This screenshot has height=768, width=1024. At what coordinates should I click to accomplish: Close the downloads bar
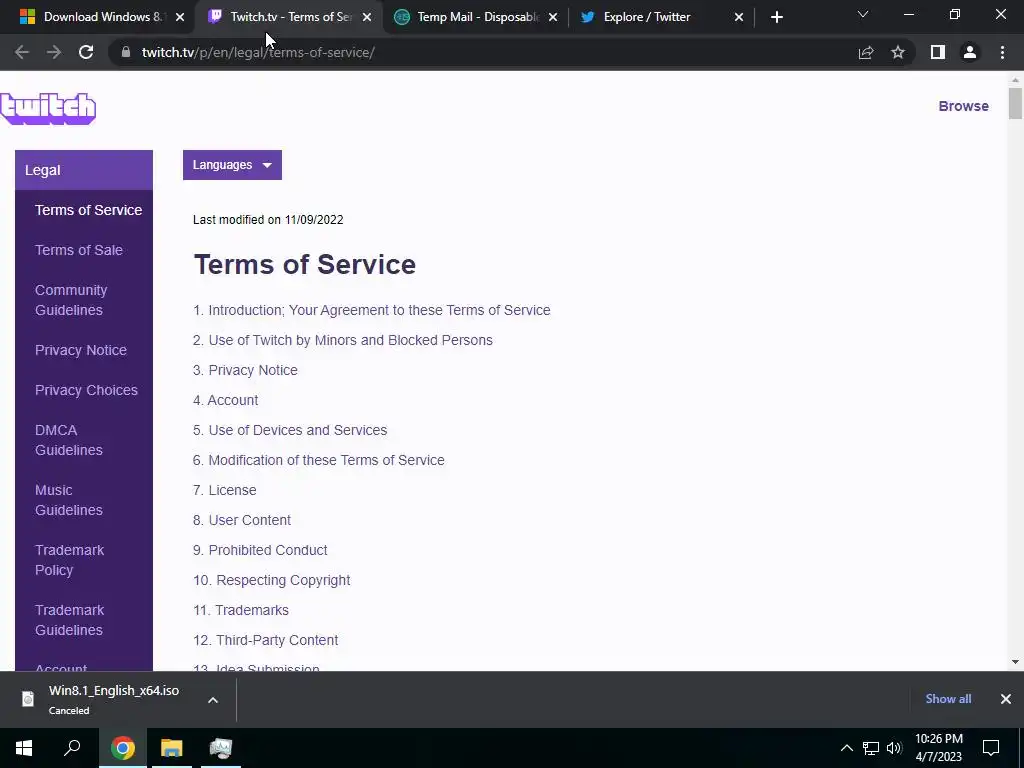pos(1006,699)
